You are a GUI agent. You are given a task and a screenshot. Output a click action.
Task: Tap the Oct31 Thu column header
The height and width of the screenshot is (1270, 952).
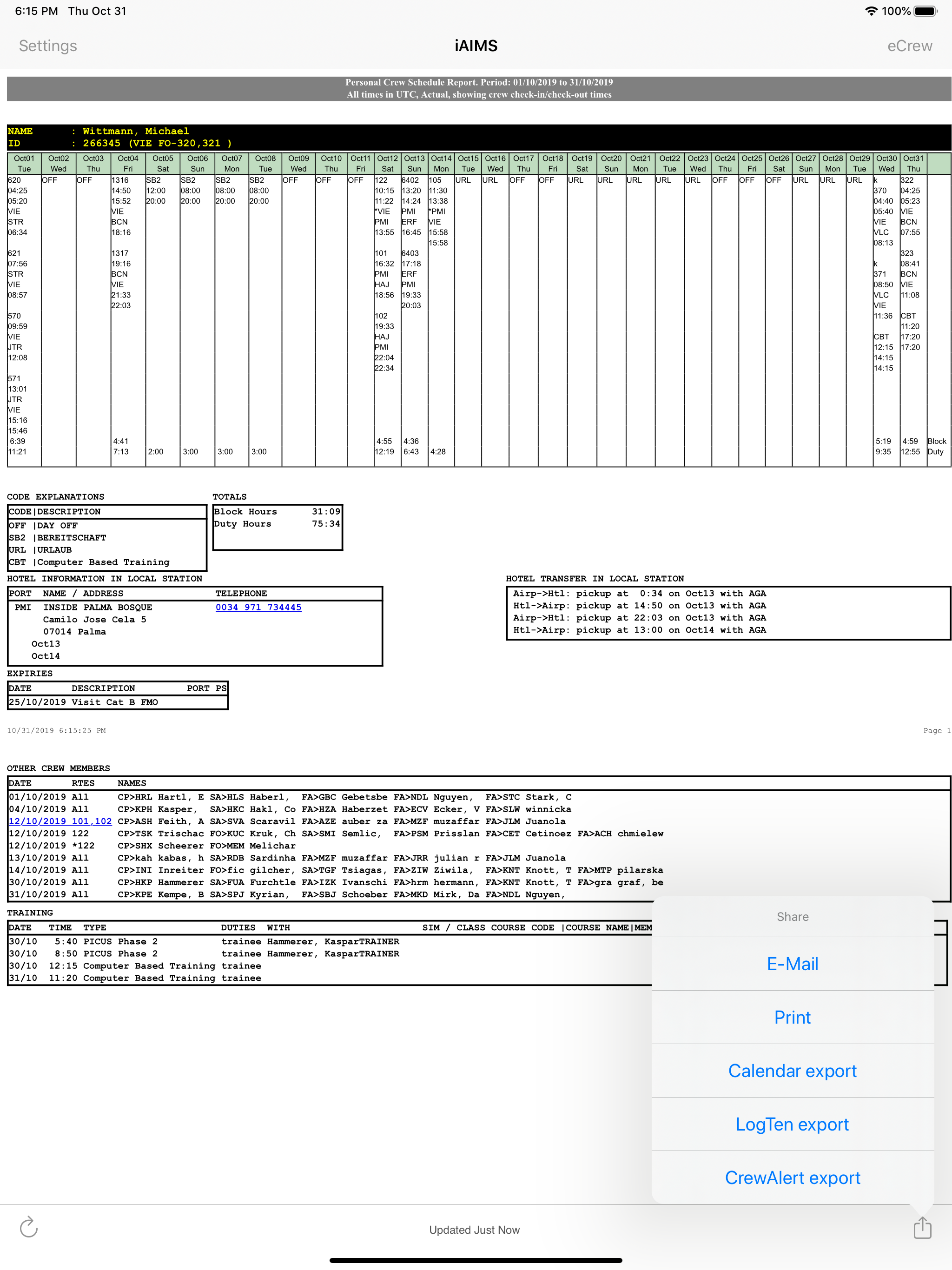coord(913,164)
